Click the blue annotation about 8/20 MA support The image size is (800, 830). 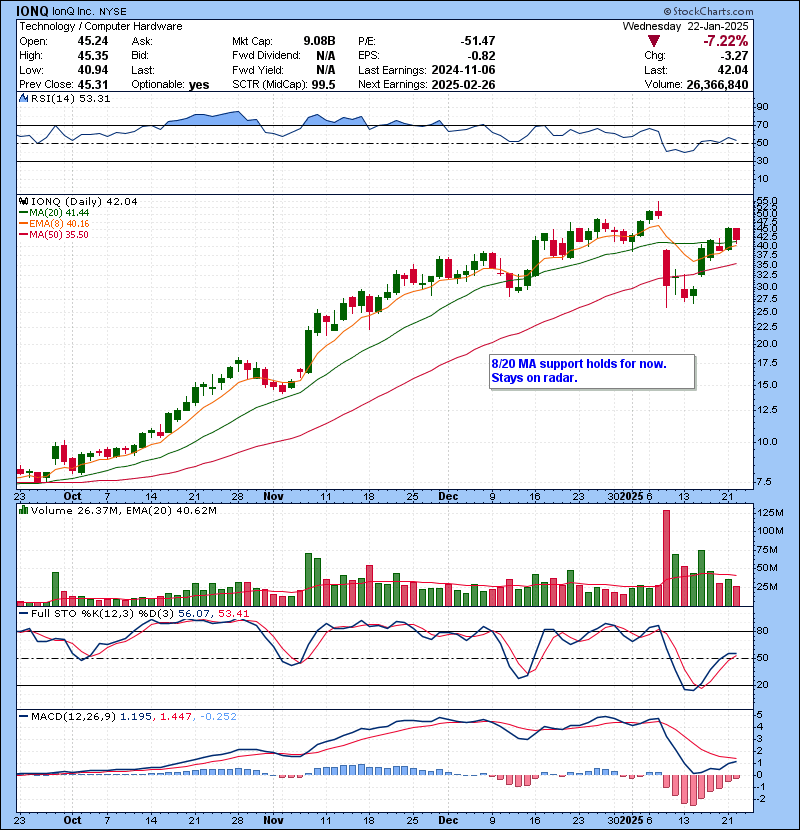(591, 371)
